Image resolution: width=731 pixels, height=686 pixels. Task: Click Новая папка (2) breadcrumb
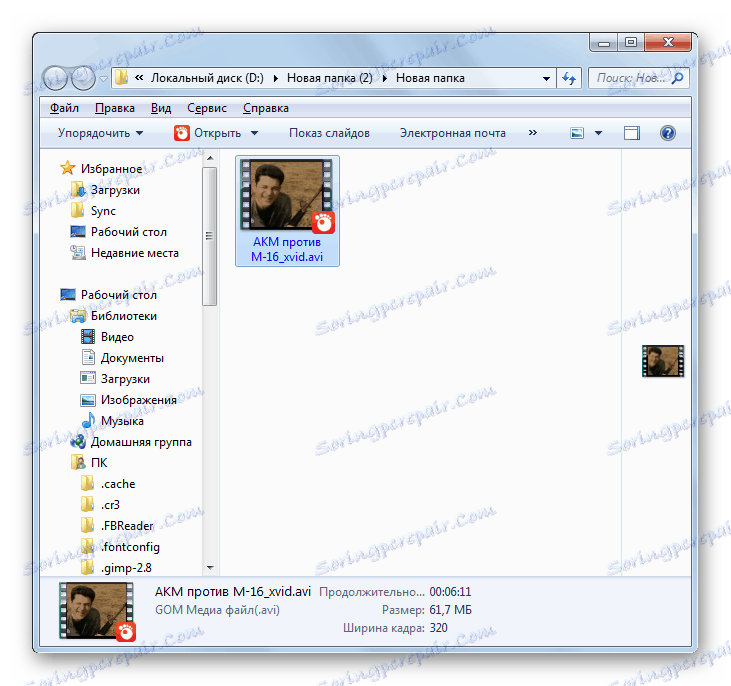pyautogui.click(x=330, y=78)
